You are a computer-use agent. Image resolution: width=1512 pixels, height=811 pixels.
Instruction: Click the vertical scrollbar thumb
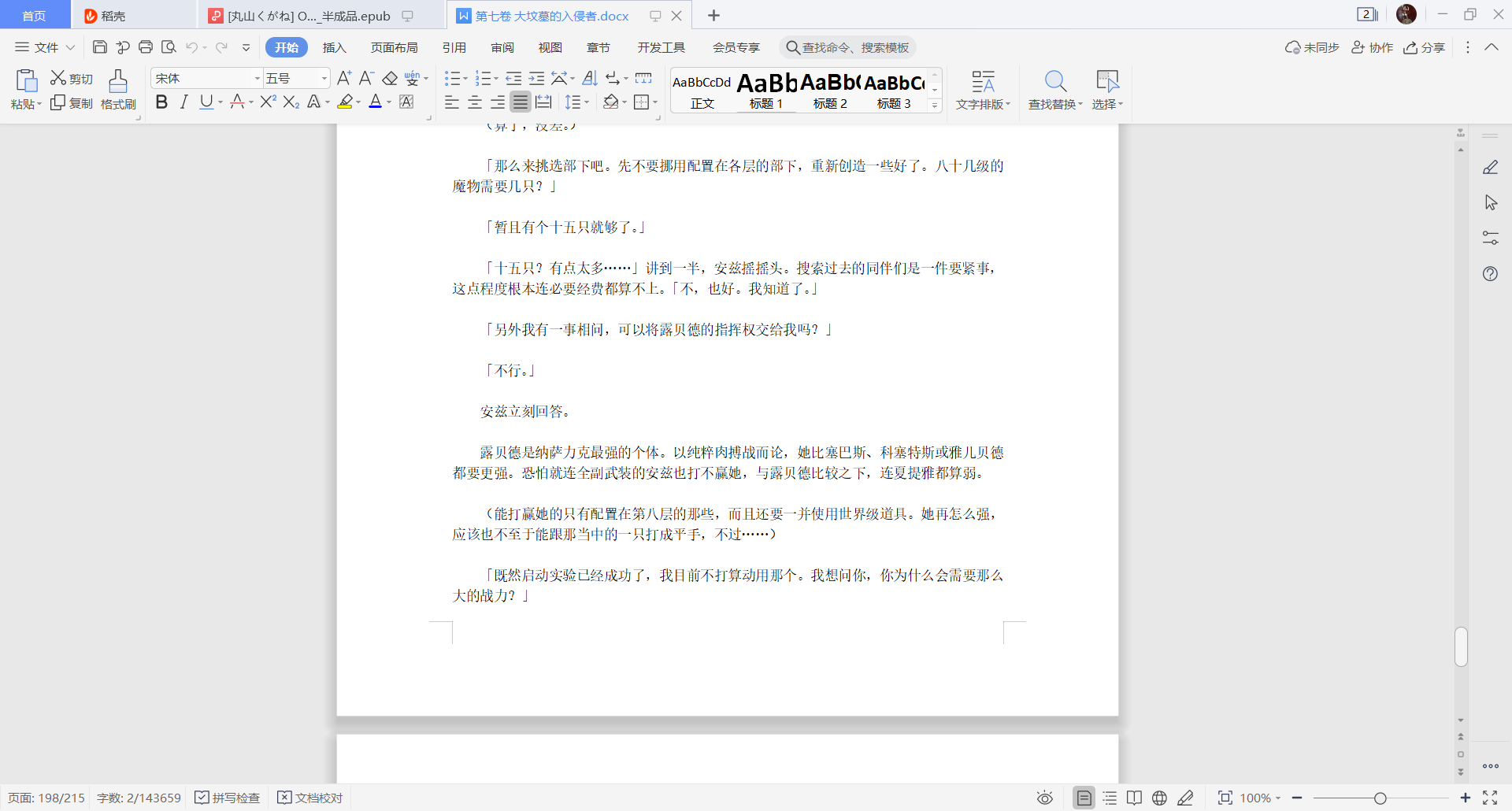point(1461,647)
